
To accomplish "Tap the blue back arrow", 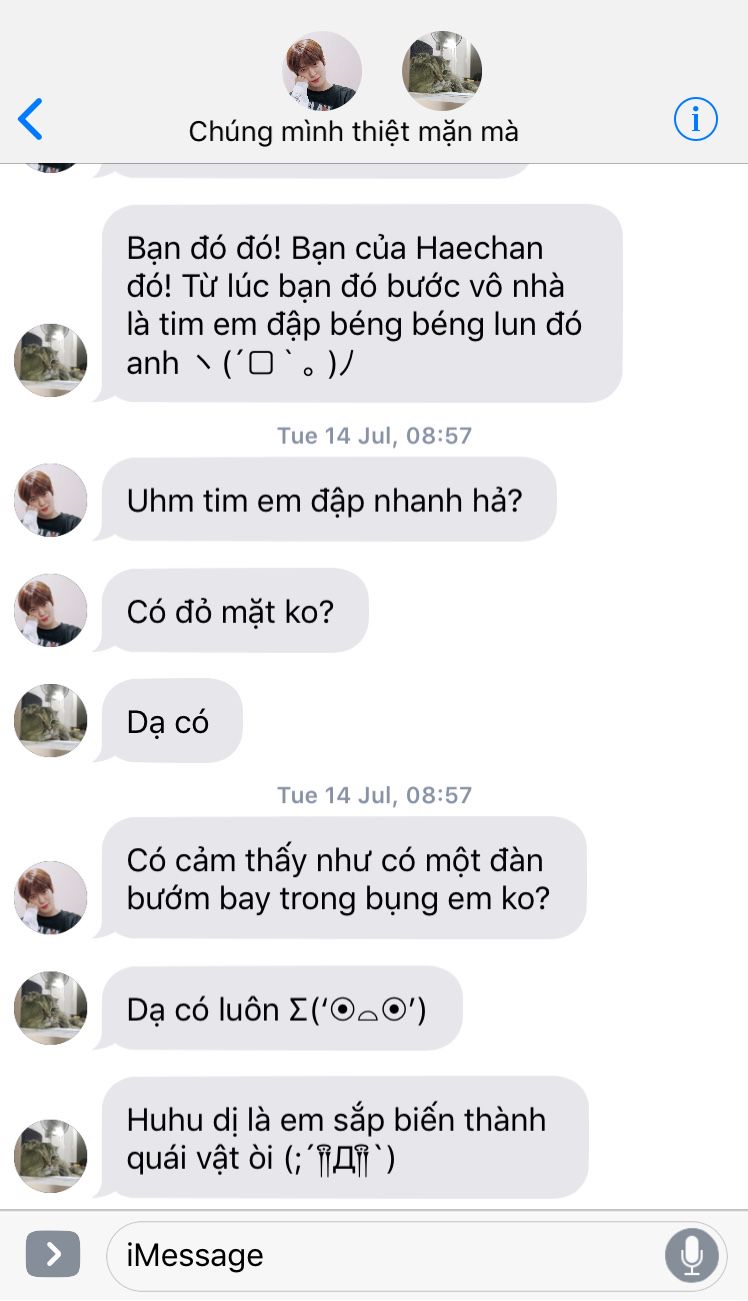I will [x=31, y=119].
